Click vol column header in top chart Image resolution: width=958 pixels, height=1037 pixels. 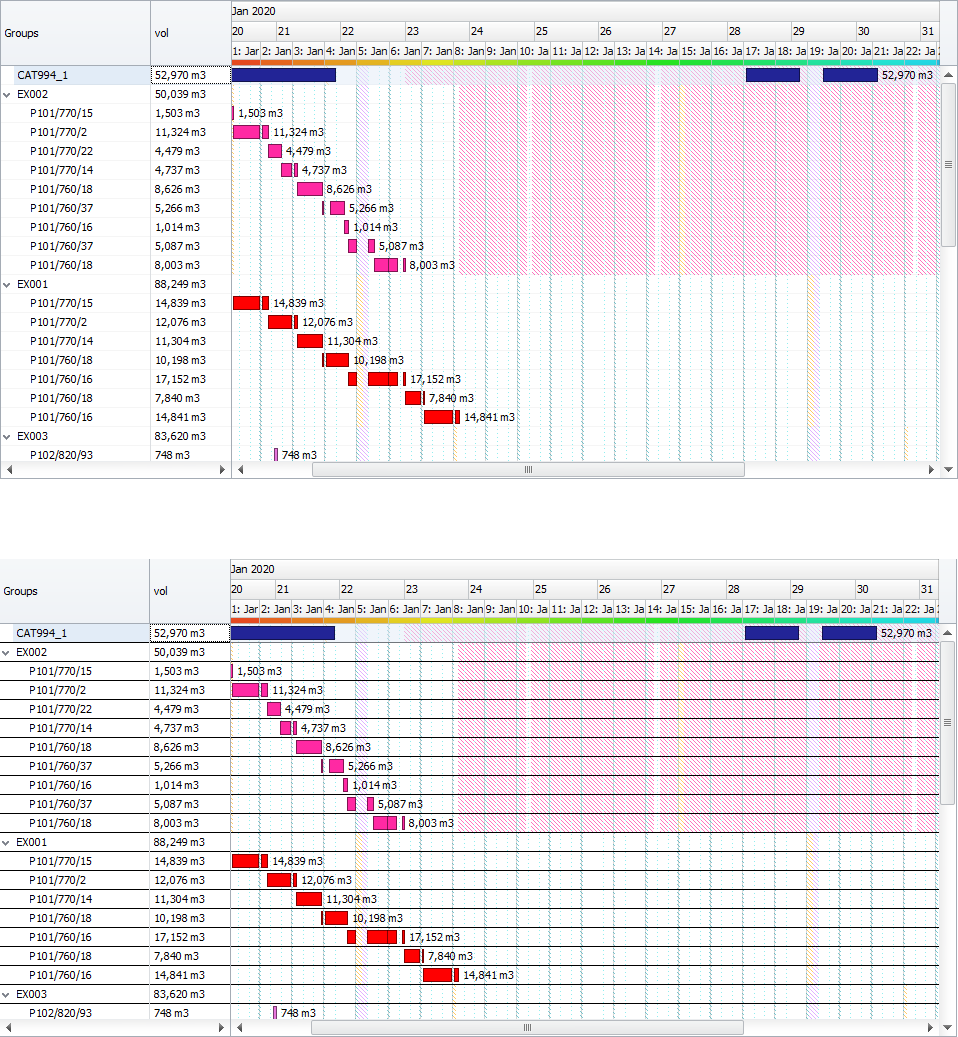(x=191, y=33)
